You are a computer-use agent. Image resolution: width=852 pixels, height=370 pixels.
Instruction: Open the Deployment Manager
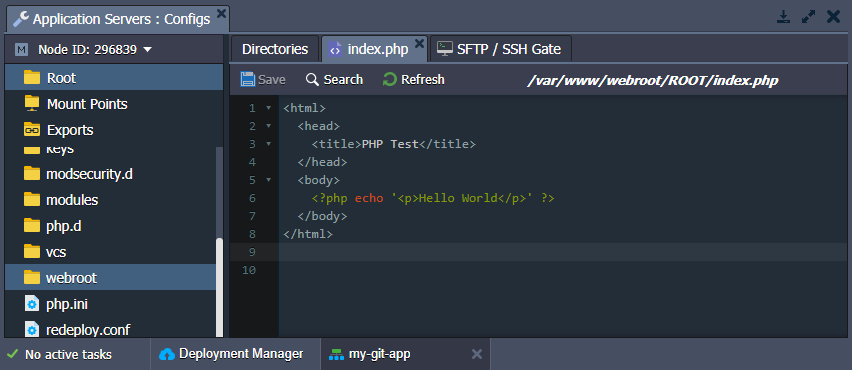(235, 354)
